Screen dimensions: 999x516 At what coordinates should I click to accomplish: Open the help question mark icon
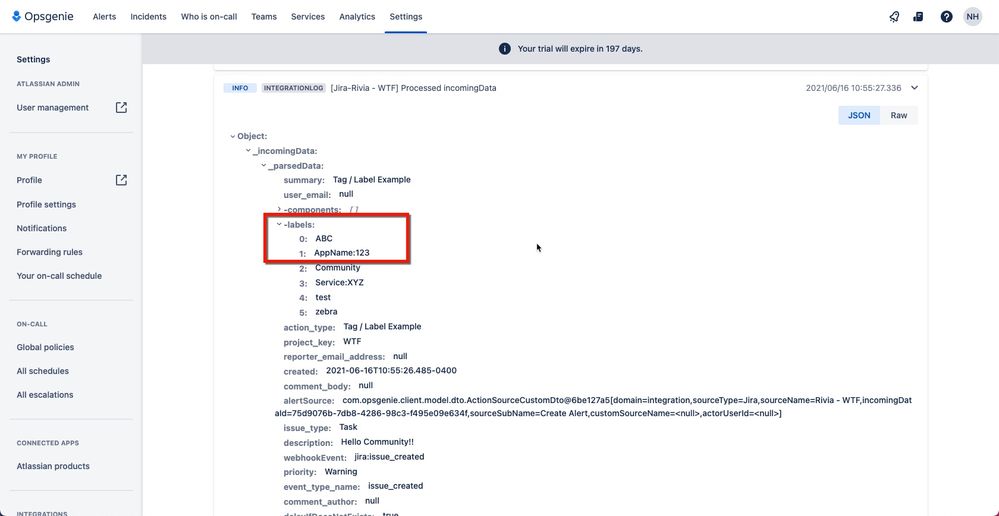point(946,17)
